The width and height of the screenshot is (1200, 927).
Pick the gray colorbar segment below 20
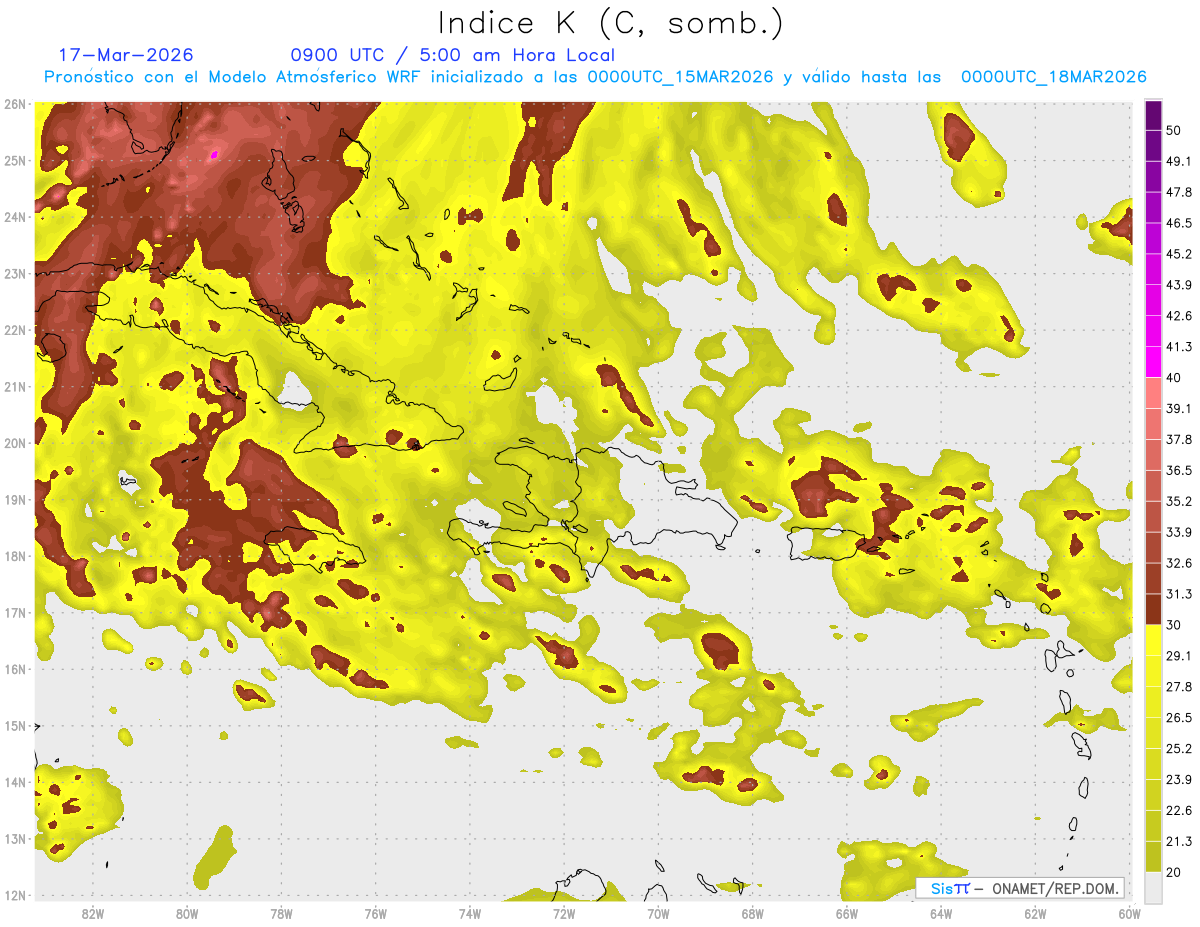pos(1153,886)
